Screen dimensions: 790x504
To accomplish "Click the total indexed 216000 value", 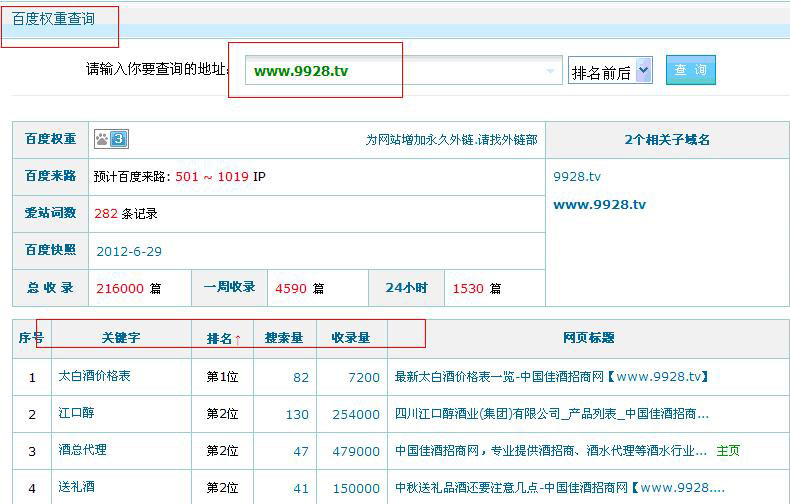I will [x=120, y=288].
